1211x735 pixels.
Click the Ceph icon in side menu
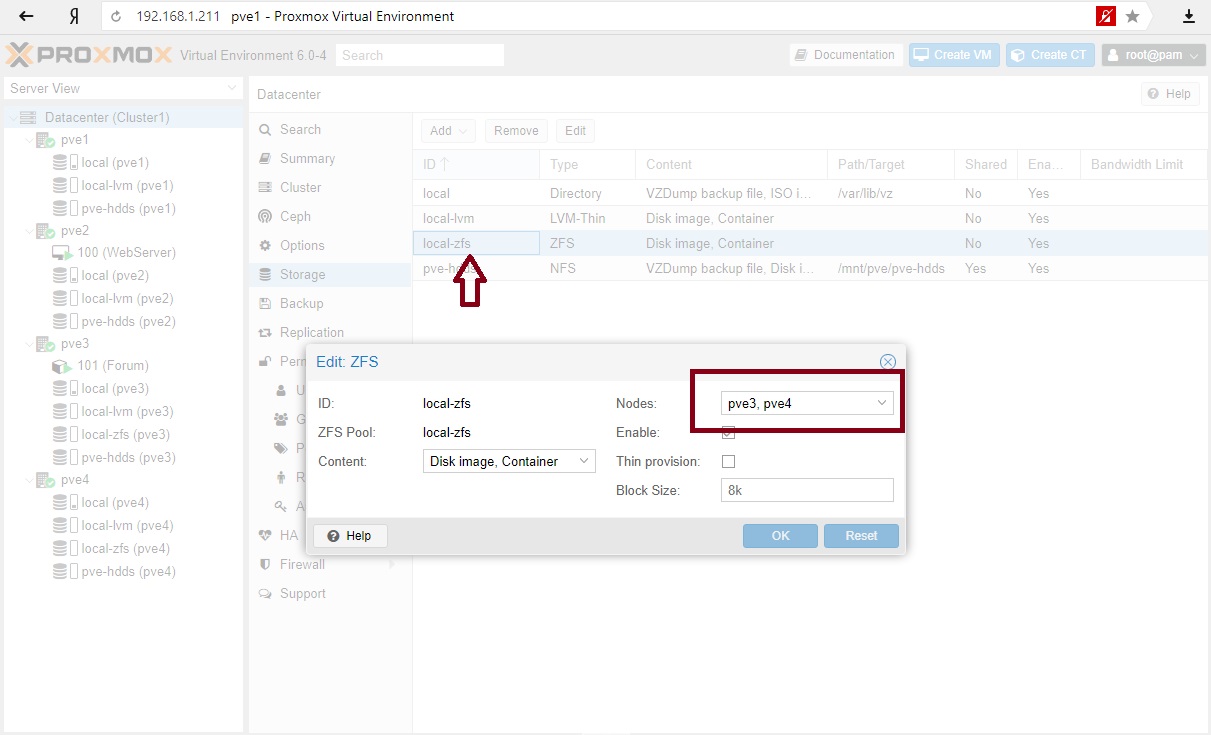click(265, 217)
